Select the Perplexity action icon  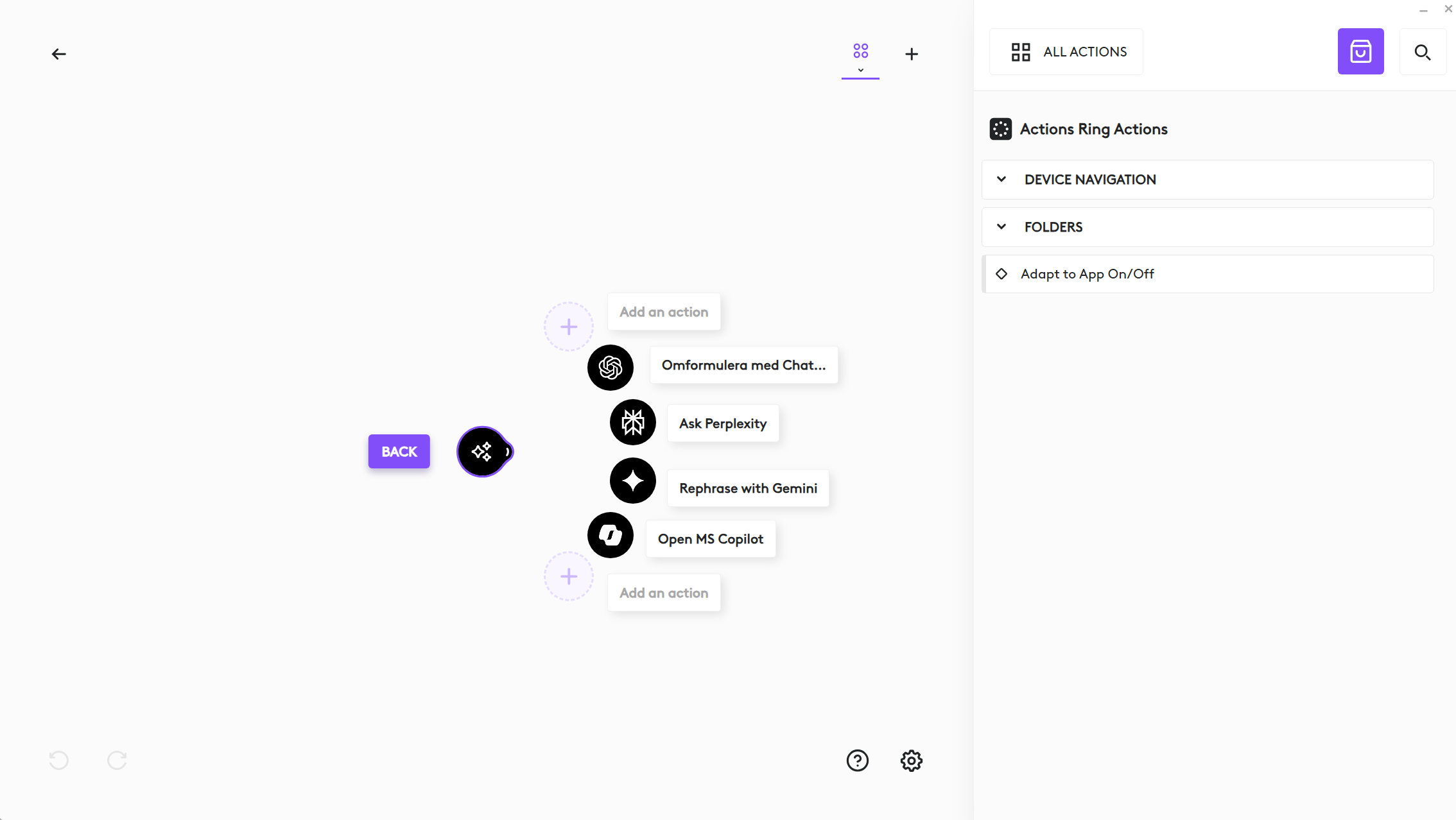click(632, 422)
